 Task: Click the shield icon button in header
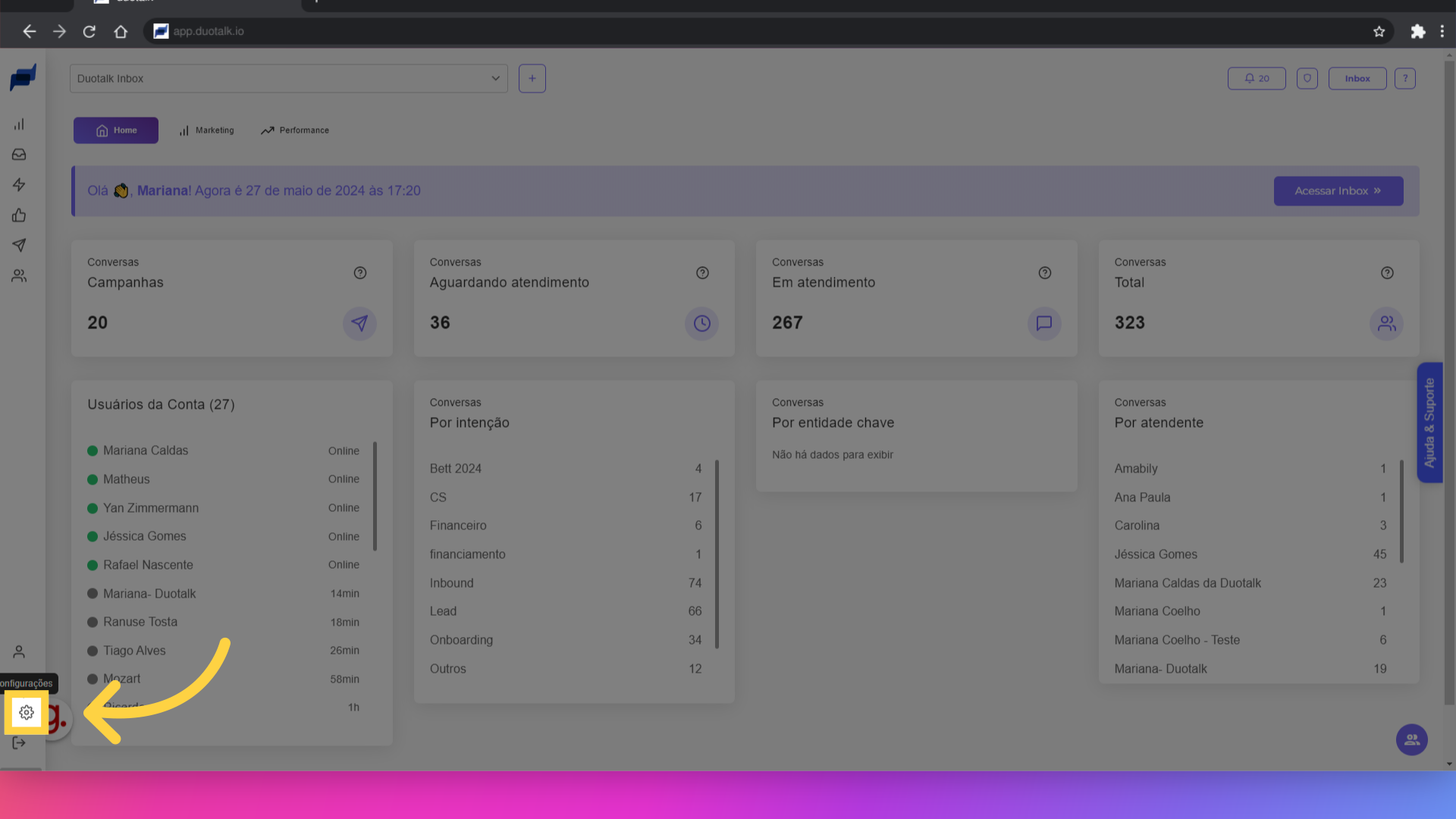[x=1307, y=78]
